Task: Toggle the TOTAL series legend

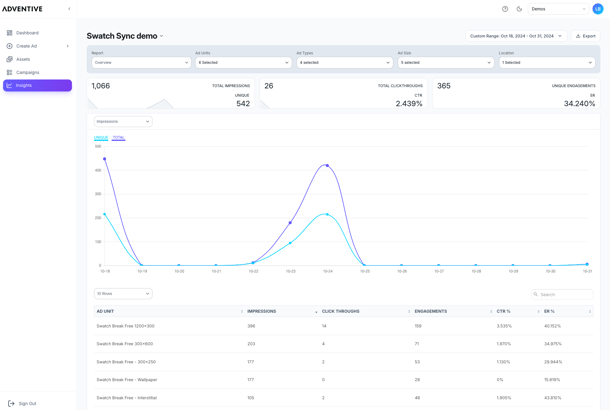Action: tap(119, 138)
